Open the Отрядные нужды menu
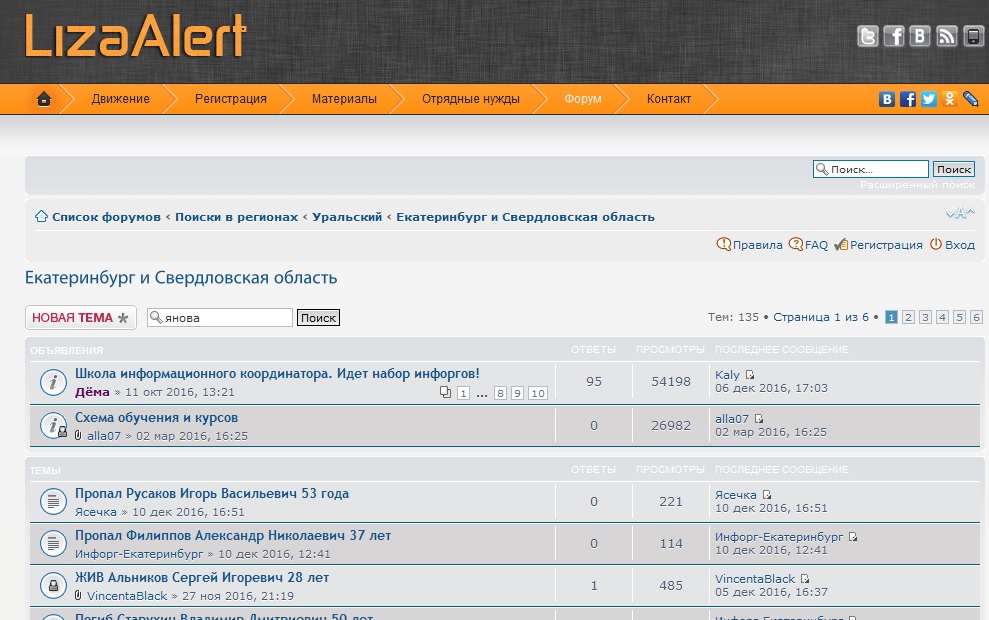 click(471, 99)
